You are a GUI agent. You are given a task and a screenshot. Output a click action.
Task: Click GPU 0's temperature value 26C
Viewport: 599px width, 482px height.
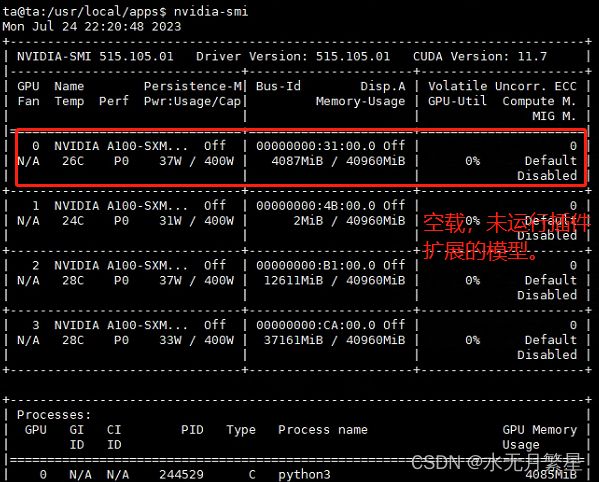click(x=73, y=161)
